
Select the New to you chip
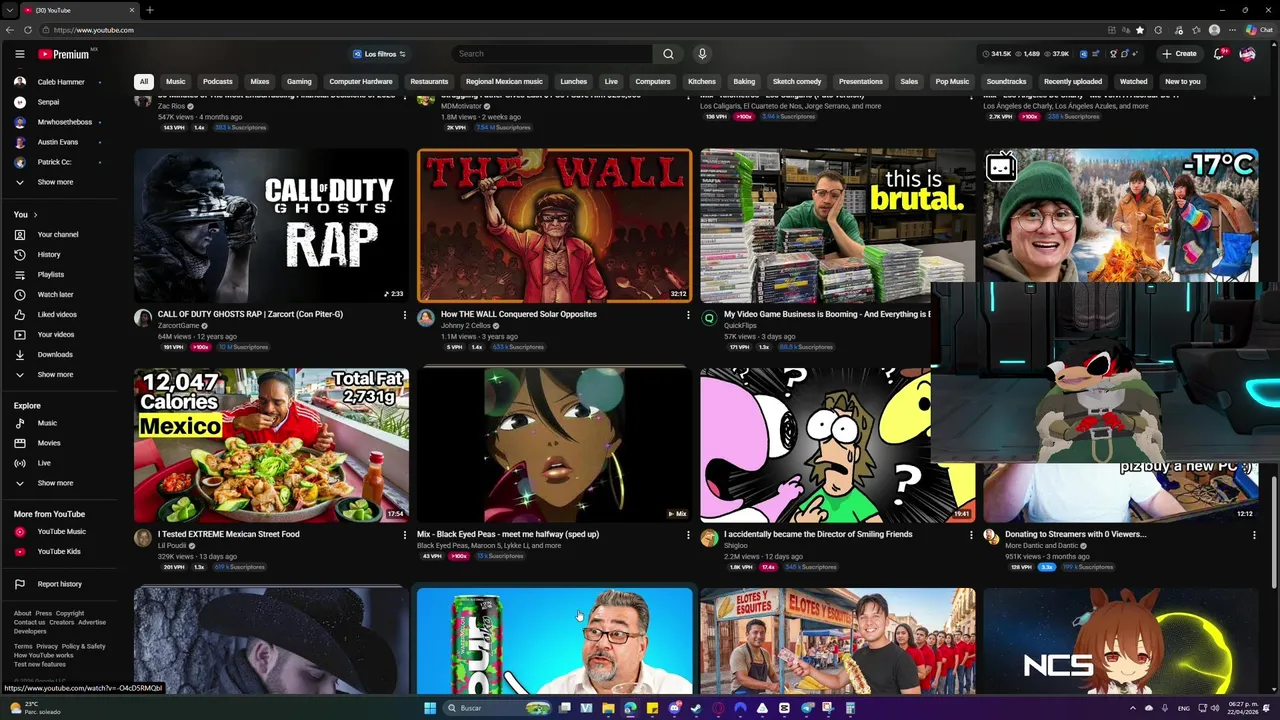coord(1182,82)
